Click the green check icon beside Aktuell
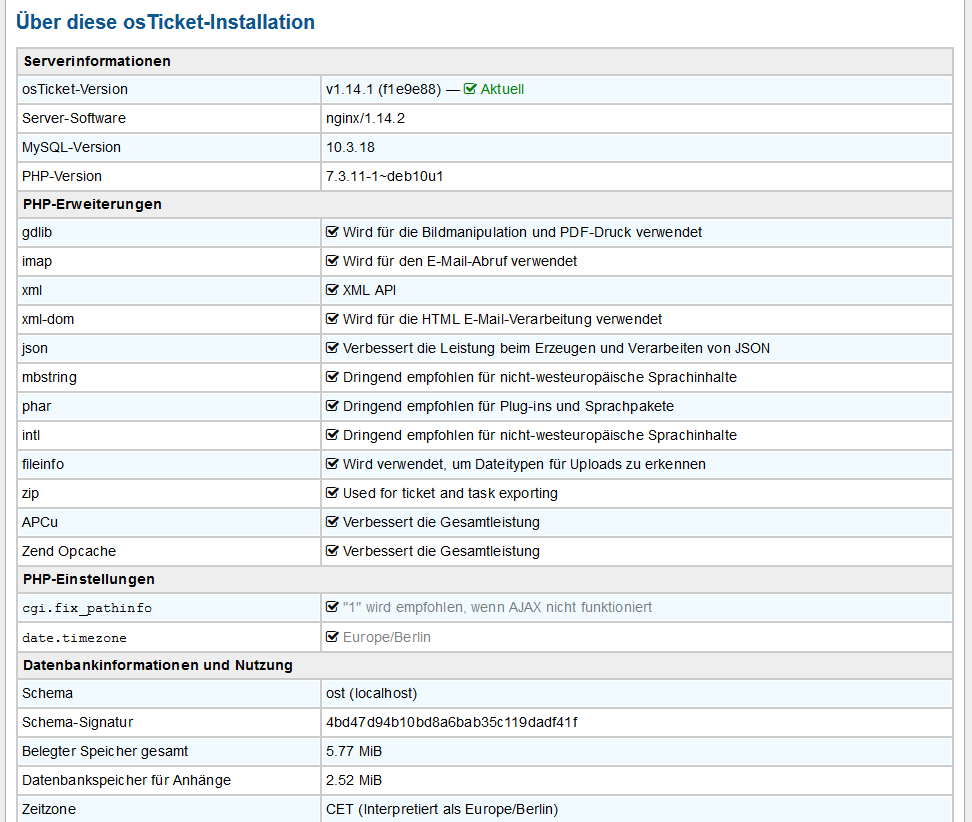 (x=470, y=89)
